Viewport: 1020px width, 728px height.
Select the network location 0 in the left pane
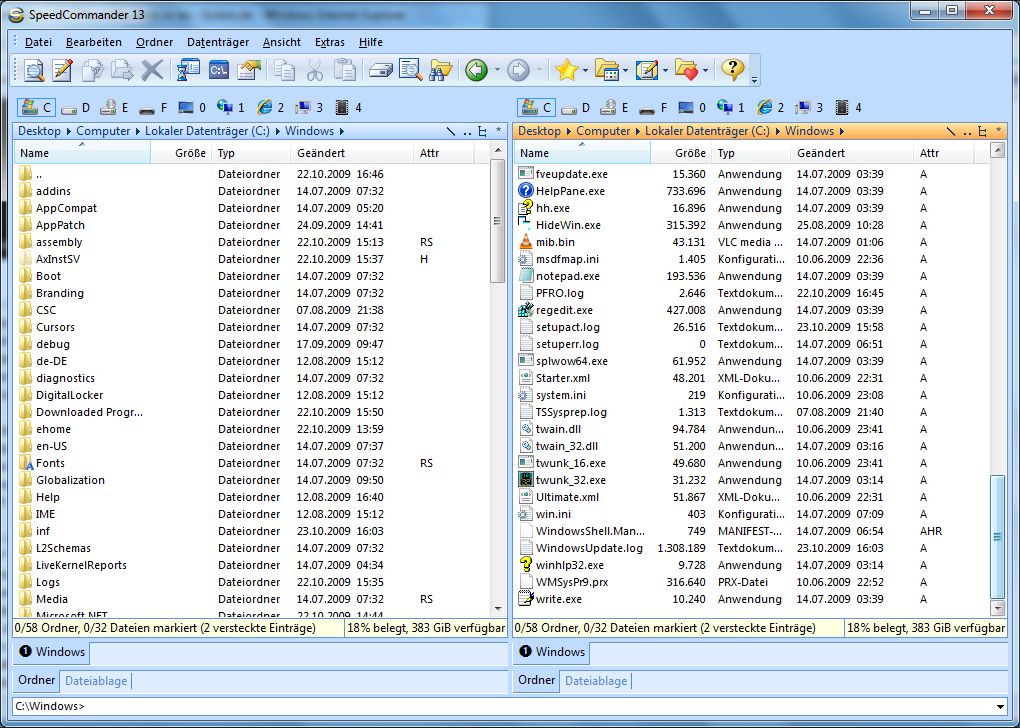pos(193,106)
